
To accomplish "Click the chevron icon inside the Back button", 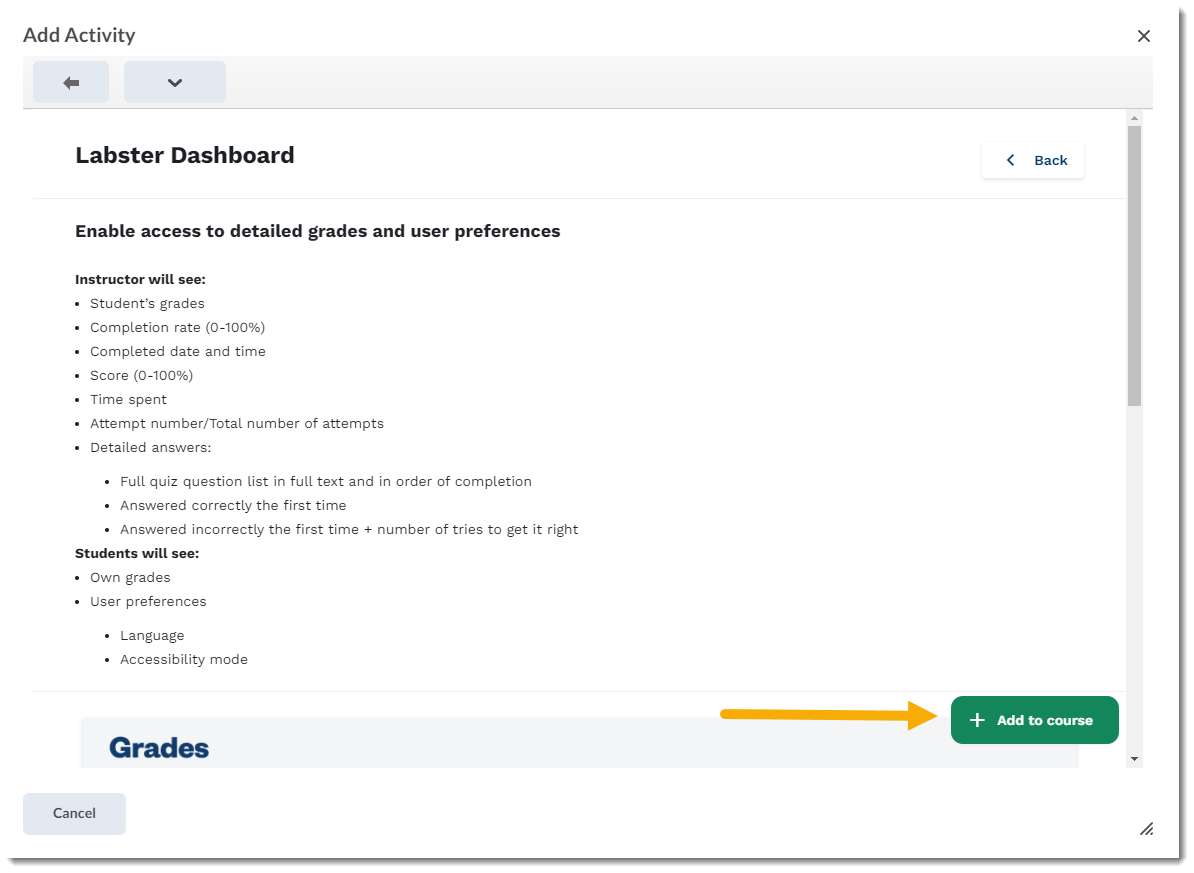I will (x=1010, y=160).
